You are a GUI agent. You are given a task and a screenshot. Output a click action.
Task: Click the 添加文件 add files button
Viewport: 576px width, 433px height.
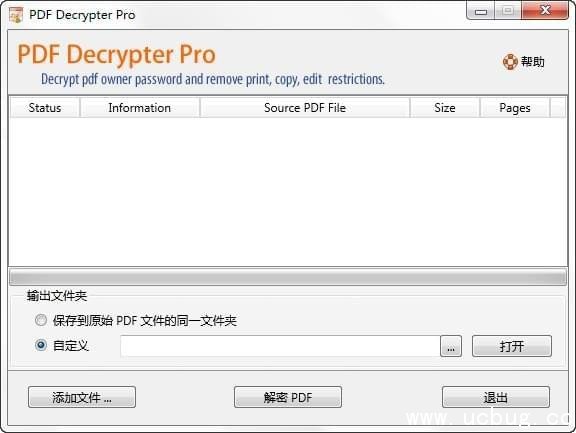point(82,397)
